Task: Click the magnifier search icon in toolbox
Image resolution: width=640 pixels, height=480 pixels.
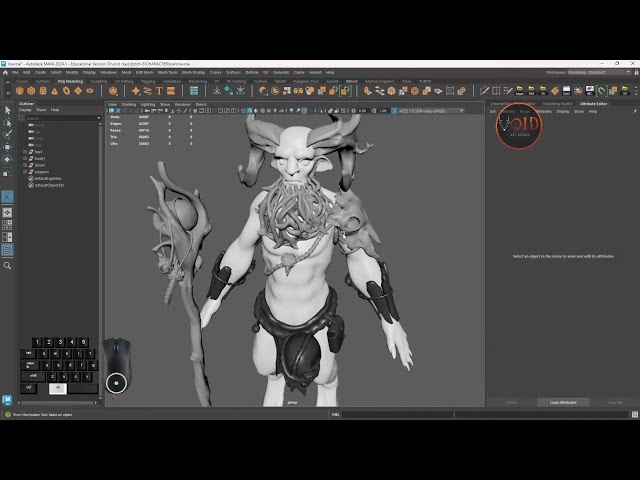Action: pos(7,266)
